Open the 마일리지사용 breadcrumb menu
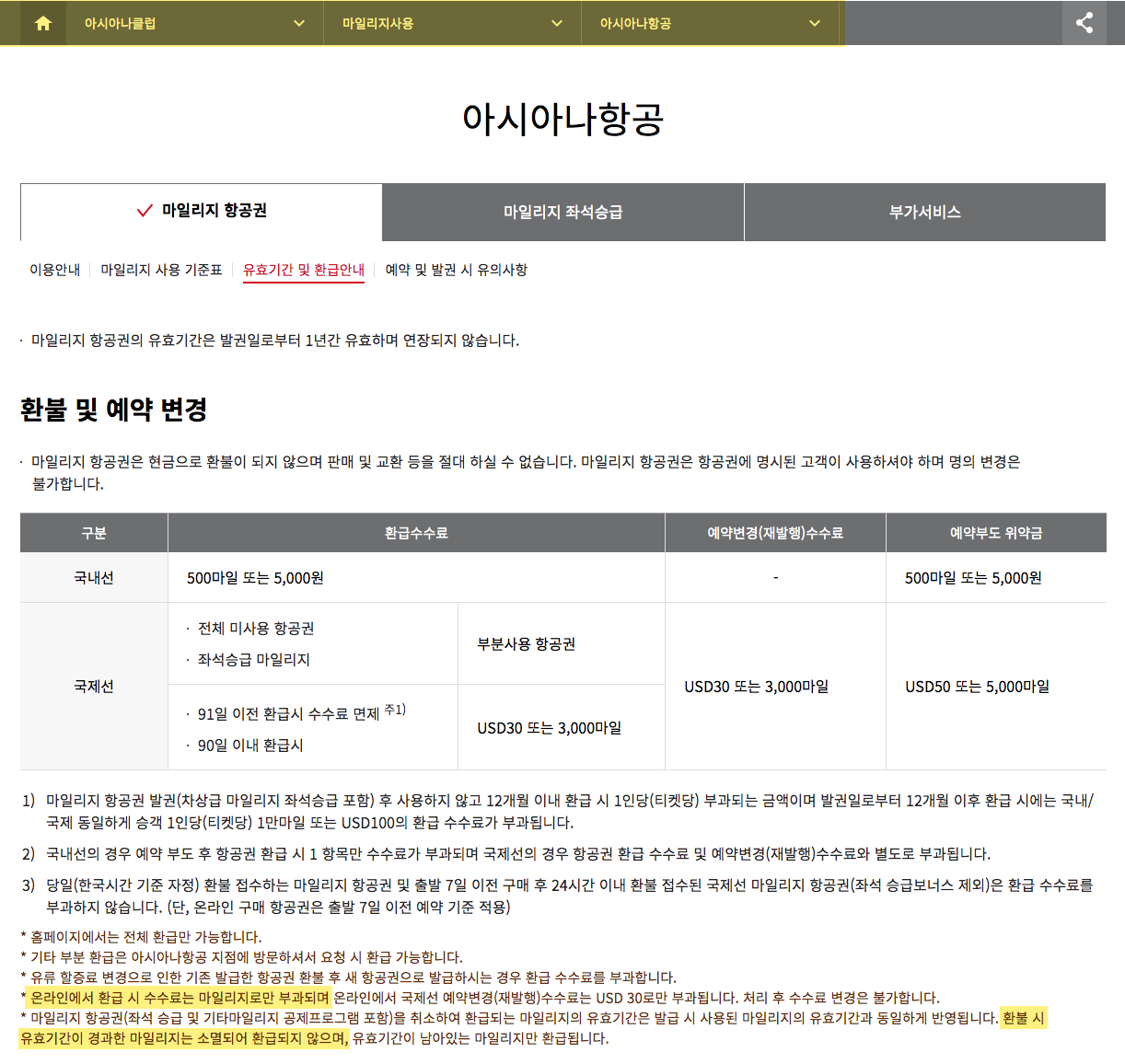The height and width of the screenshot is (1064, 1125). 452,23
